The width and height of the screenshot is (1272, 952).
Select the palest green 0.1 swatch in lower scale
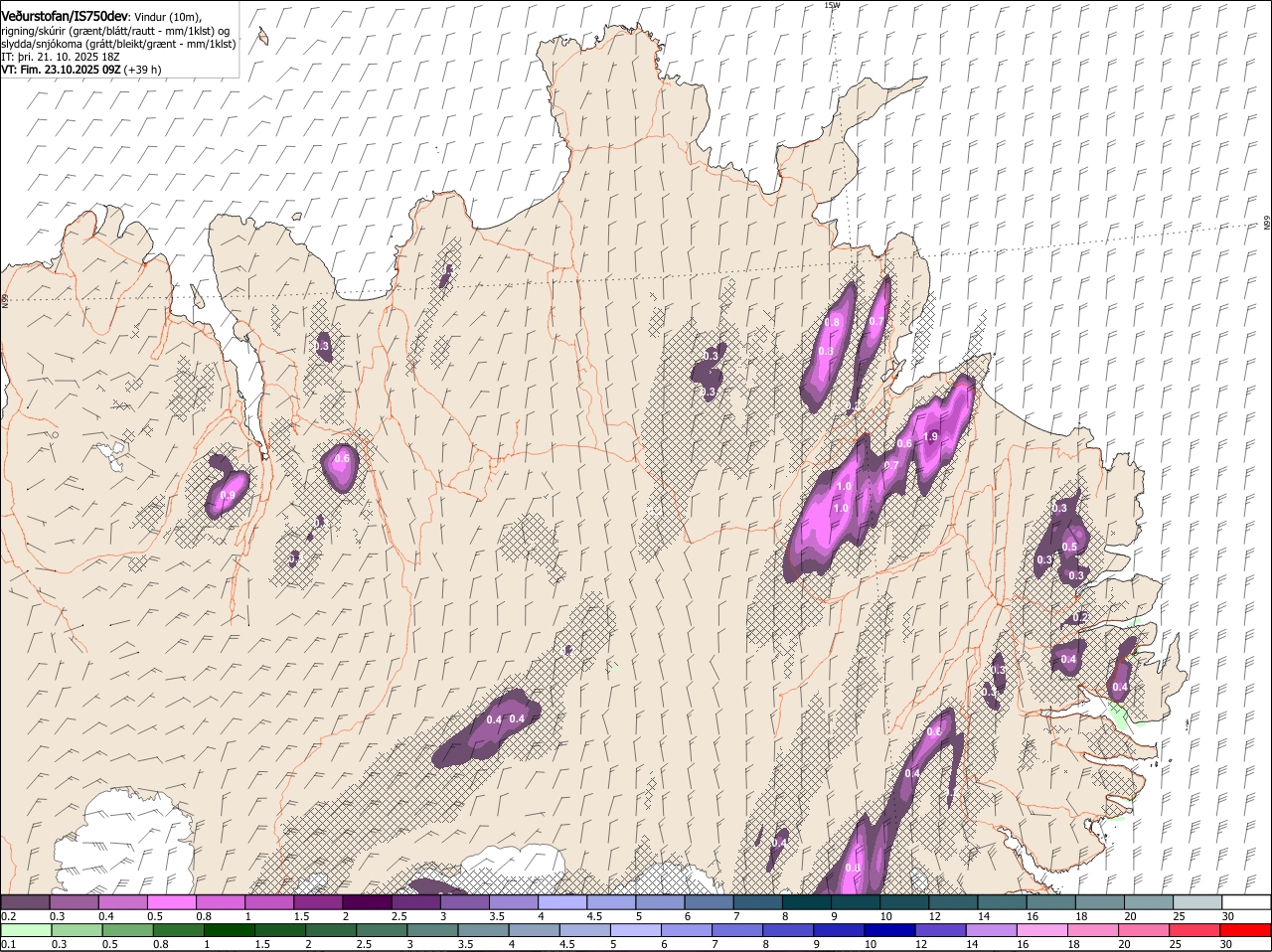click(x=26, y=931)
